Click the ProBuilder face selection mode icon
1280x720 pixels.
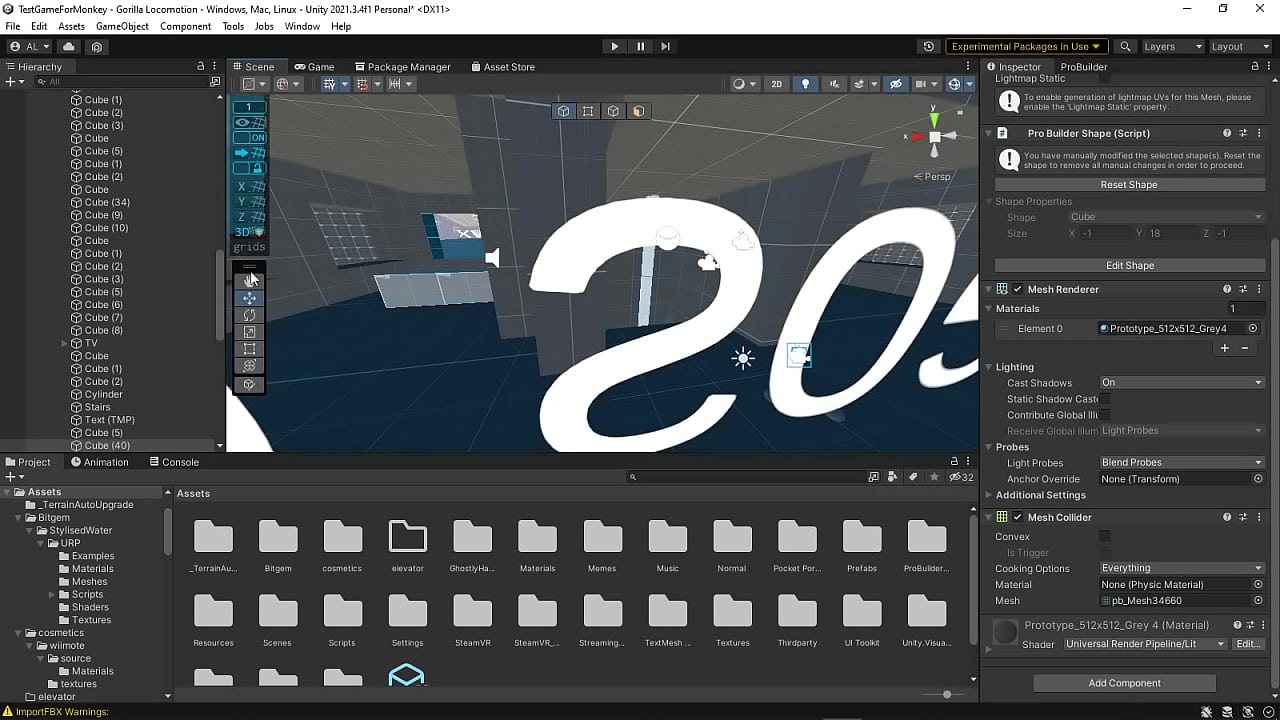tap(638, 111)
